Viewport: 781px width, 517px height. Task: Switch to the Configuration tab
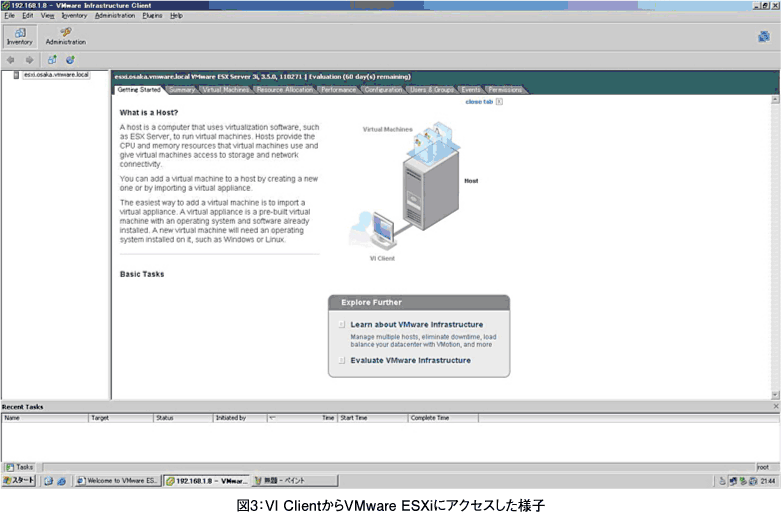point(383,90)
